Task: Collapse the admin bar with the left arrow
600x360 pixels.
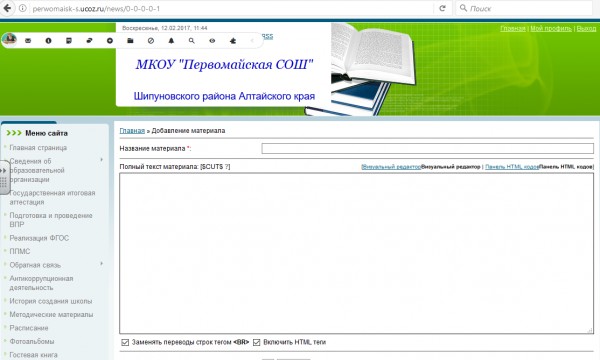Action: click(252, 41)
